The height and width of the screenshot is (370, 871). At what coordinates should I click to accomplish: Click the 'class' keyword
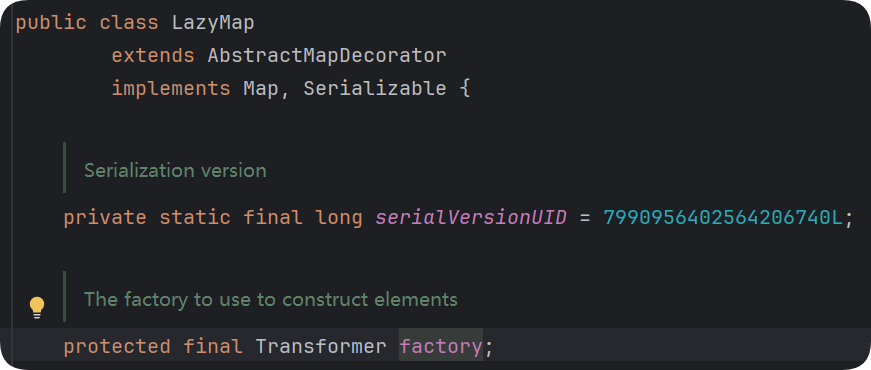coord(129,23)
